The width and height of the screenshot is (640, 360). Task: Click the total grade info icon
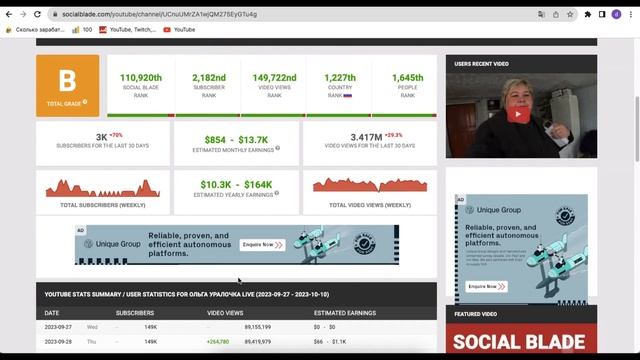pos(85,102)
